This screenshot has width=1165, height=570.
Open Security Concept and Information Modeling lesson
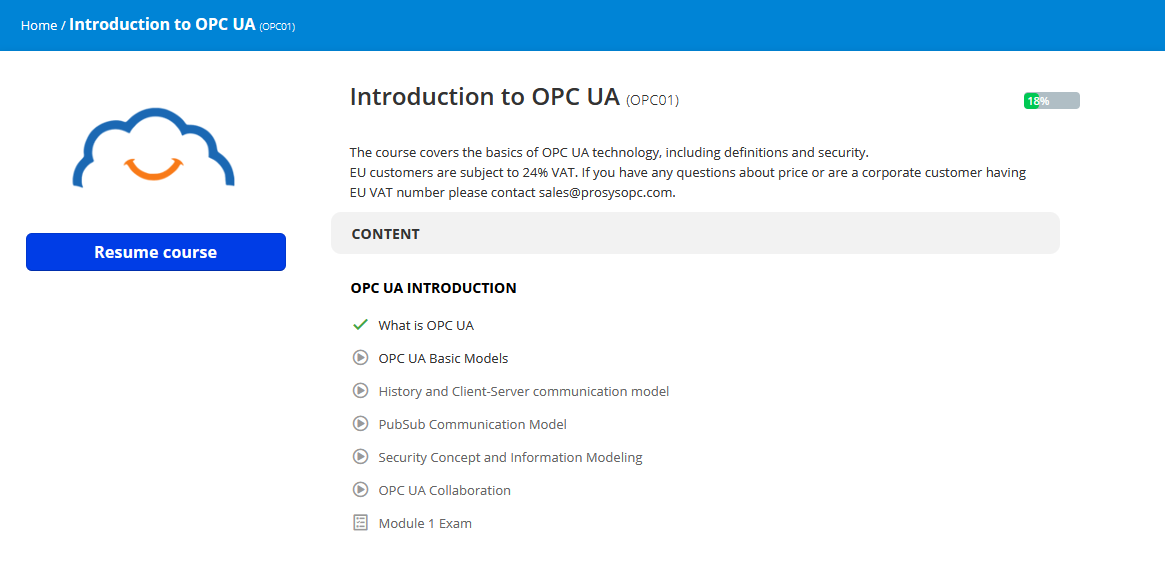[510, 457]
